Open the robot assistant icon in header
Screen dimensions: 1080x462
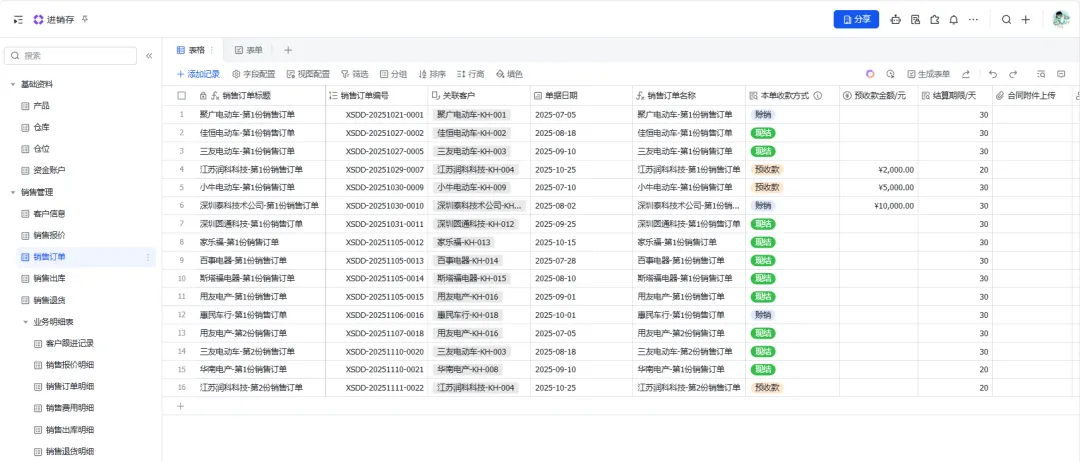pyautogui.click(x=895, y=20)
